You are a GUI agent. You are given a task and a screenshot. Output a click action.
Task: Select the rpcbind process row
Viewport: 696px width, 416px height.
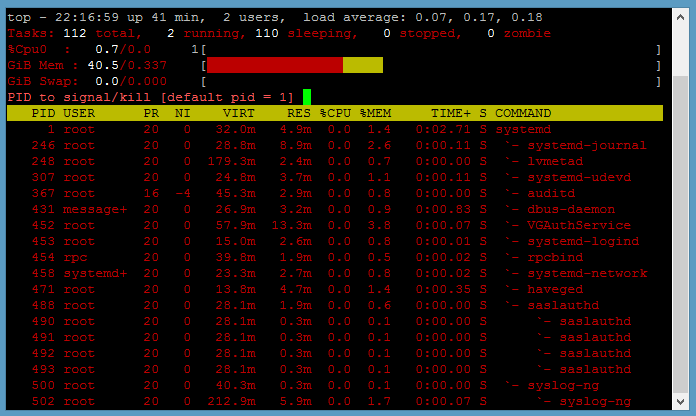(555, 257)
